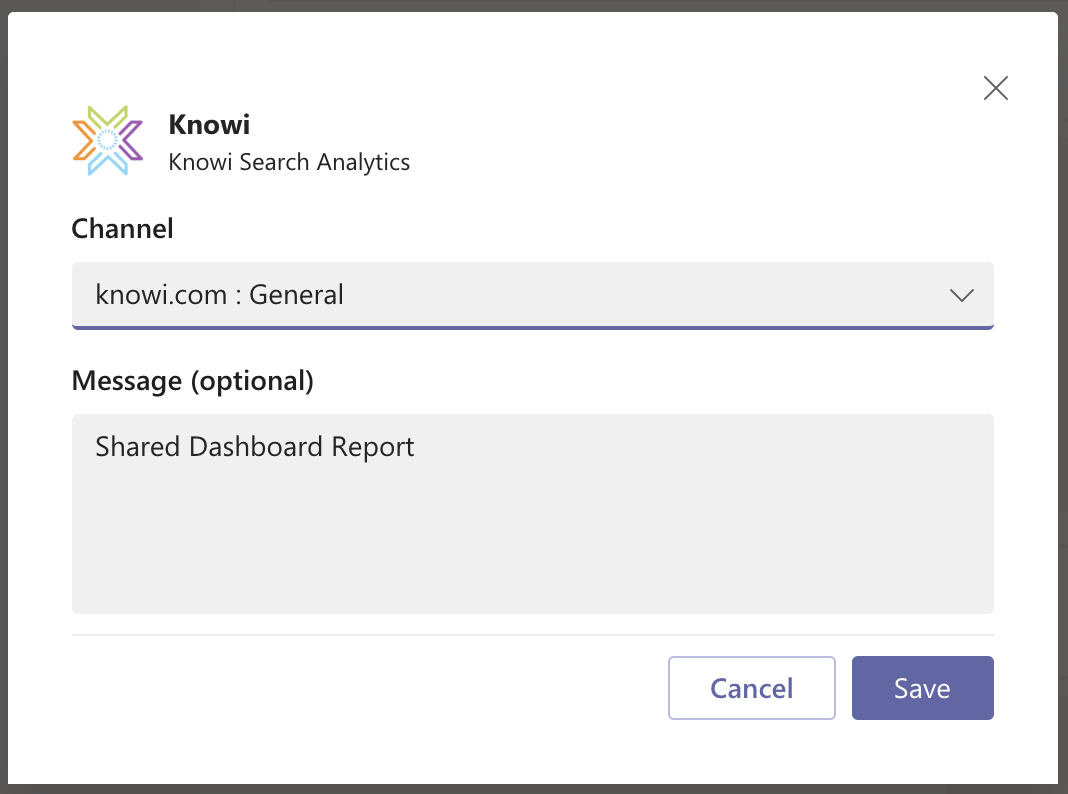Click the horizontal divider above the buttons
The image size is (1068, 794).
click(x=532, y=634)
